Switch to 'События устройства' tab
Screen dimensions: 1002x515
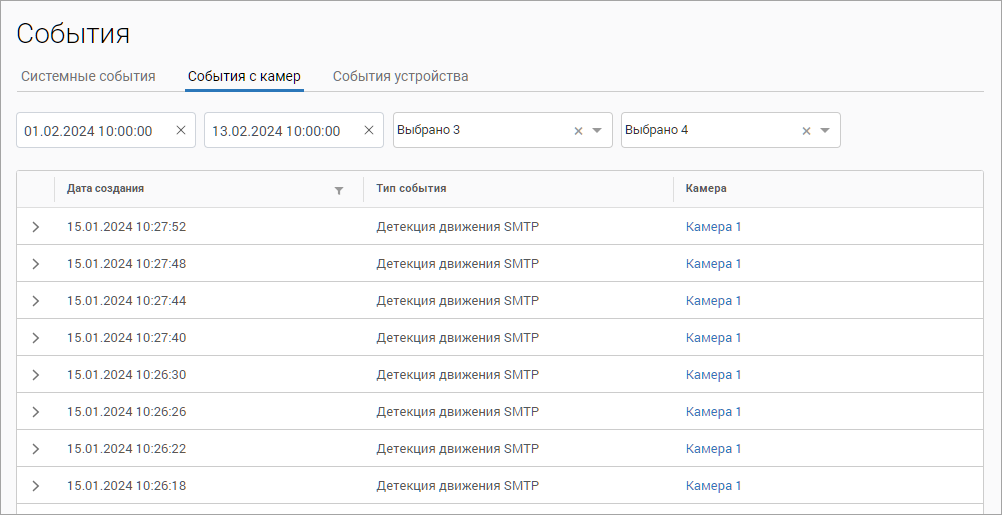[x=400, y=76]
